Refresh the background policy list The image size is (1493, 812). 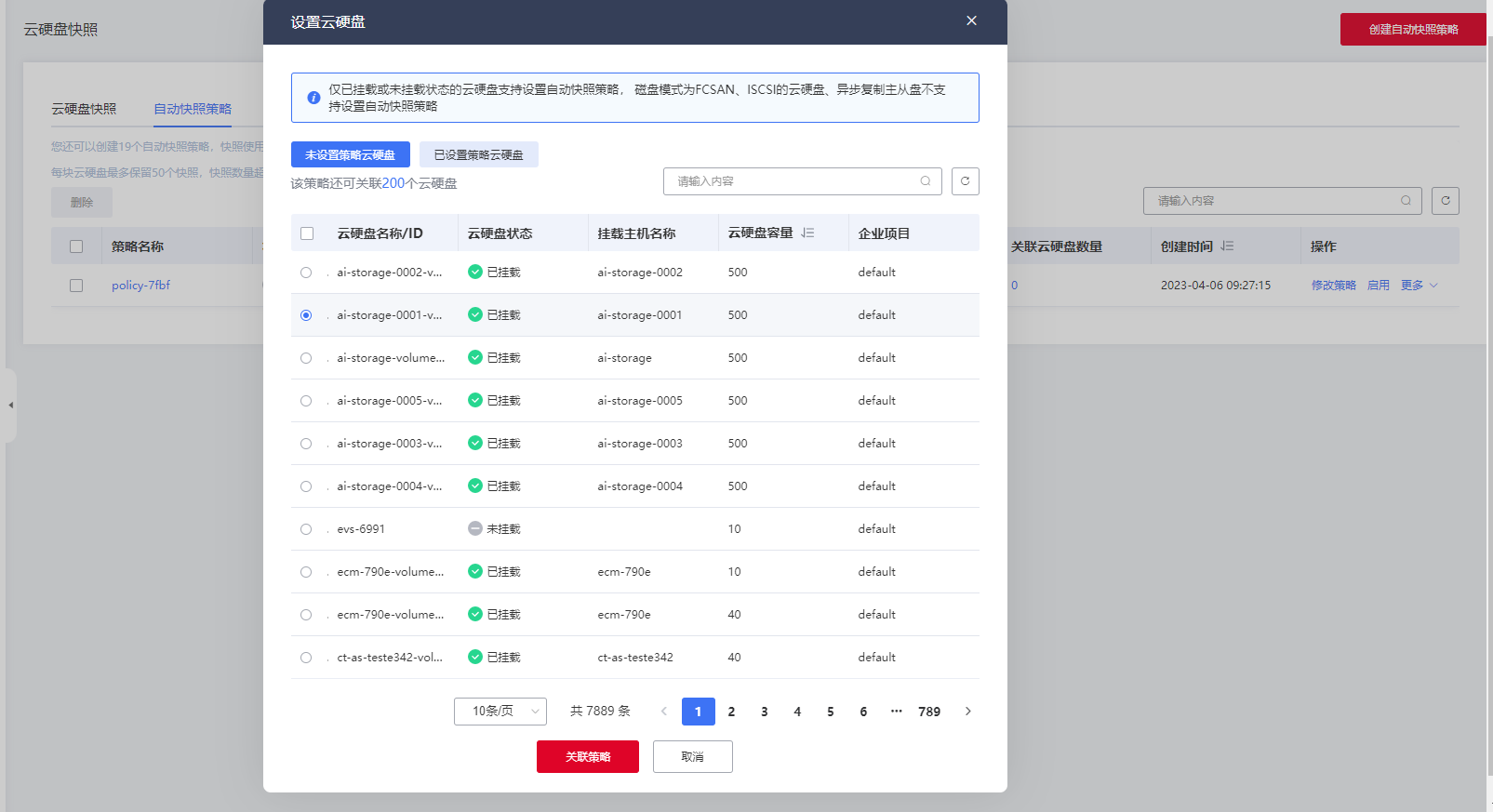point(1446,201)
